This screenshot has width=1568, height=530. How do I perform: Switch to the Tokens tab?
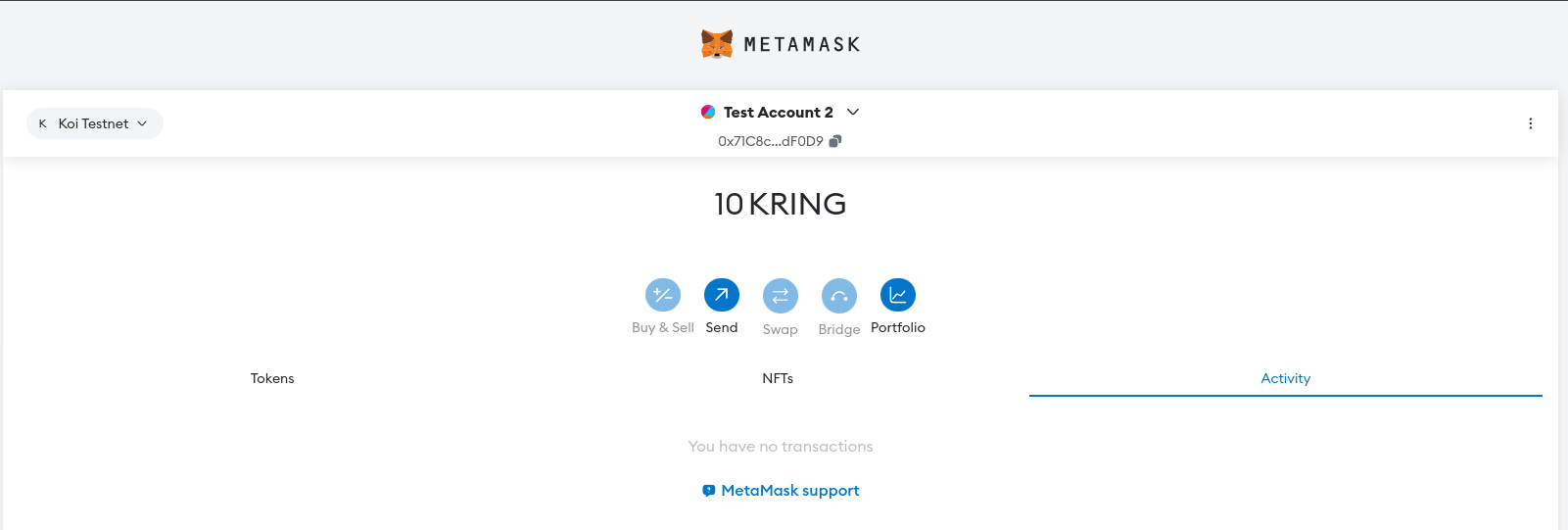click(x=272, y=378)
